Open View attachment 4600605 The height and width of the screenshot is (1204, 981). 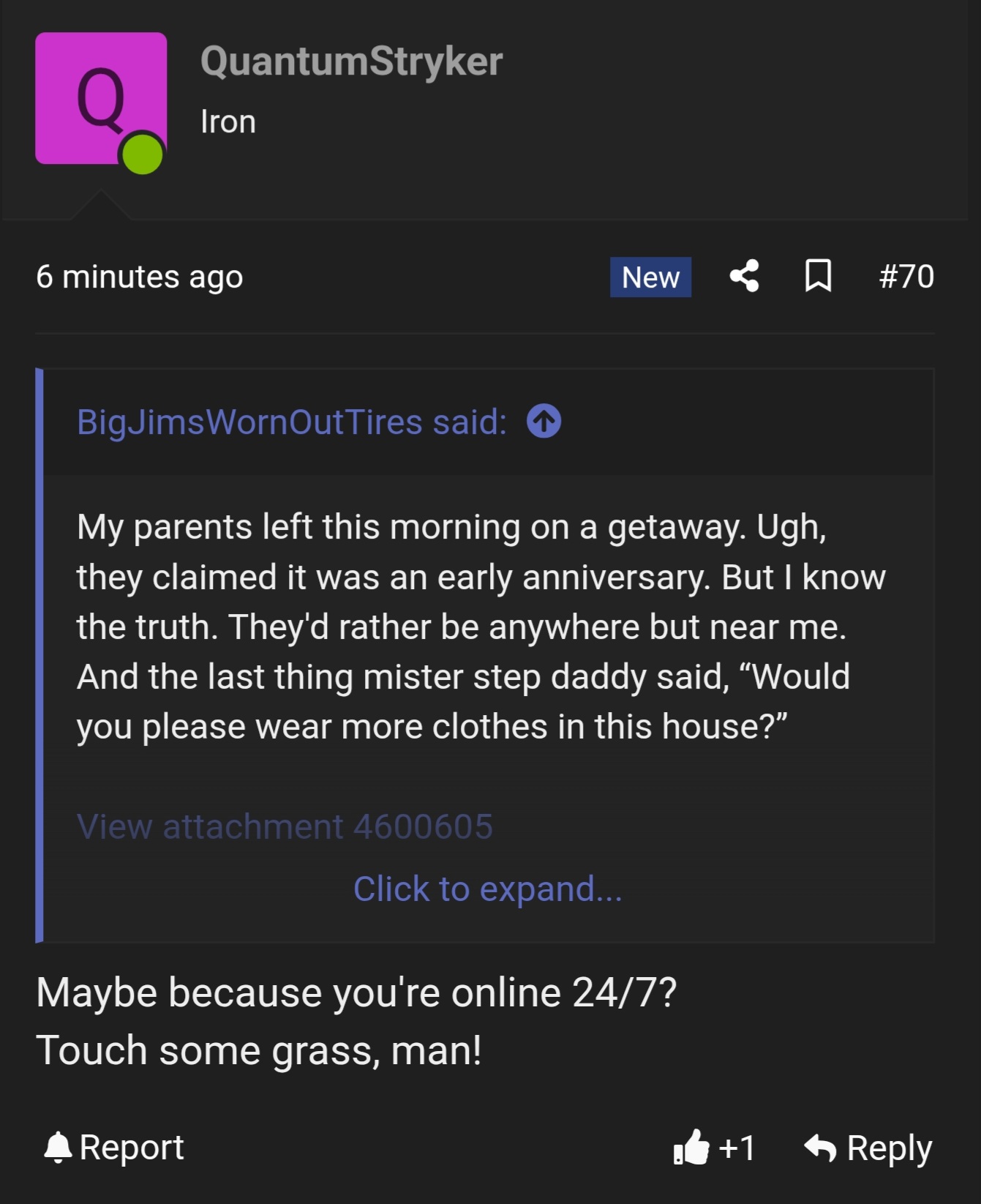[285, 826]
